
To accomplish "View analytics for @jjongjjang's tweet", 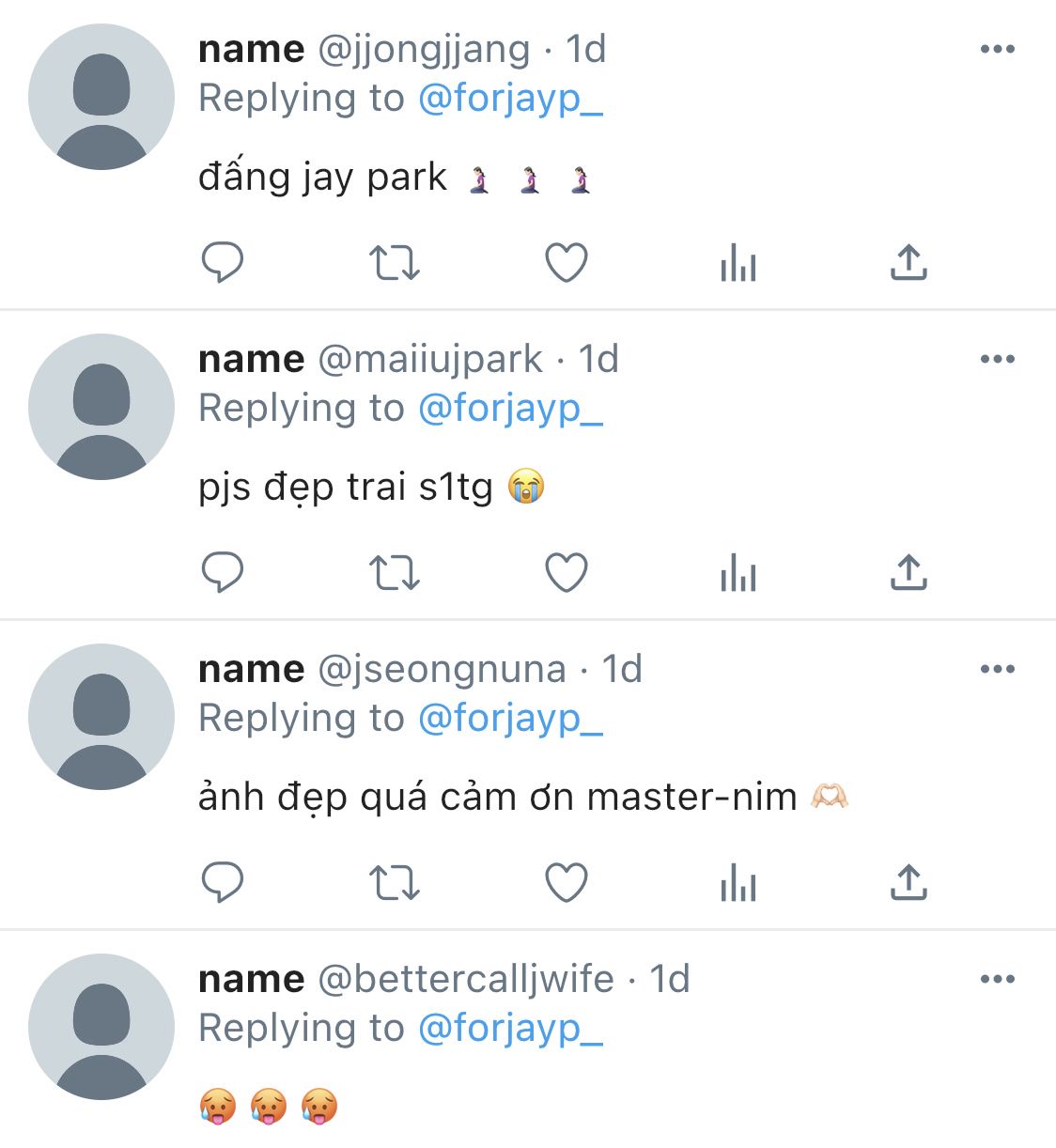I will pos(738,263).
